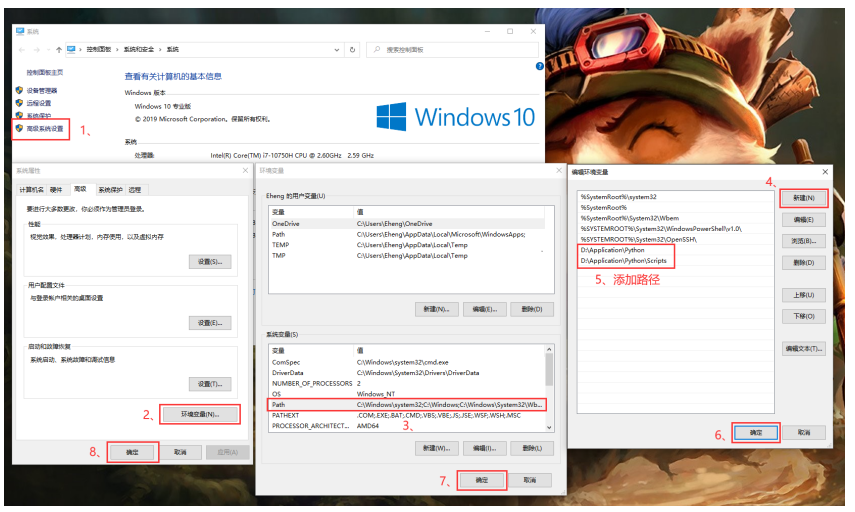This screenshot has height=512, width=855.
Task: Select D:\Application\Python\Scripts entry
Action: coord(675,261)
